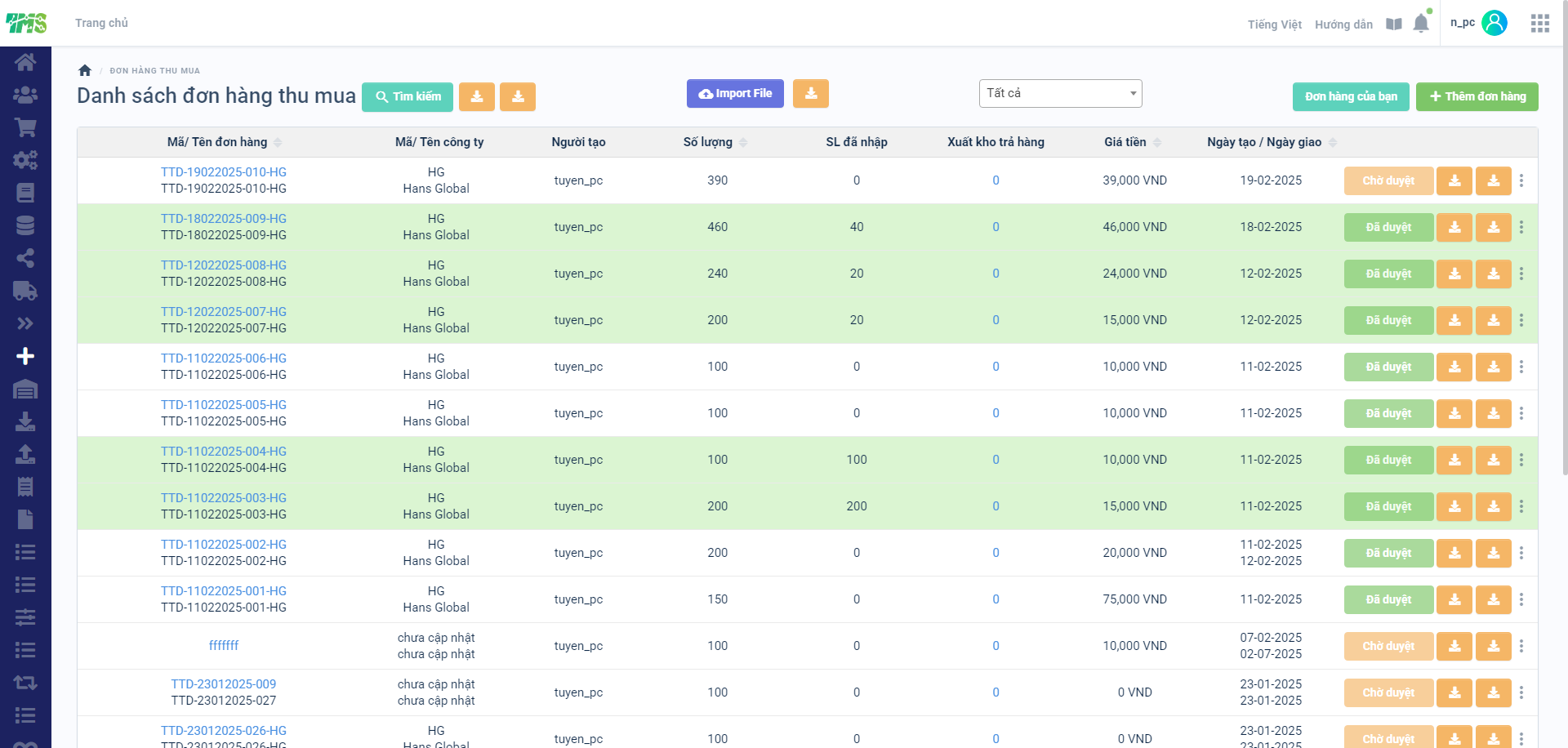Open the warehouse sidebar icon
1568x748 pixels.
25,389
